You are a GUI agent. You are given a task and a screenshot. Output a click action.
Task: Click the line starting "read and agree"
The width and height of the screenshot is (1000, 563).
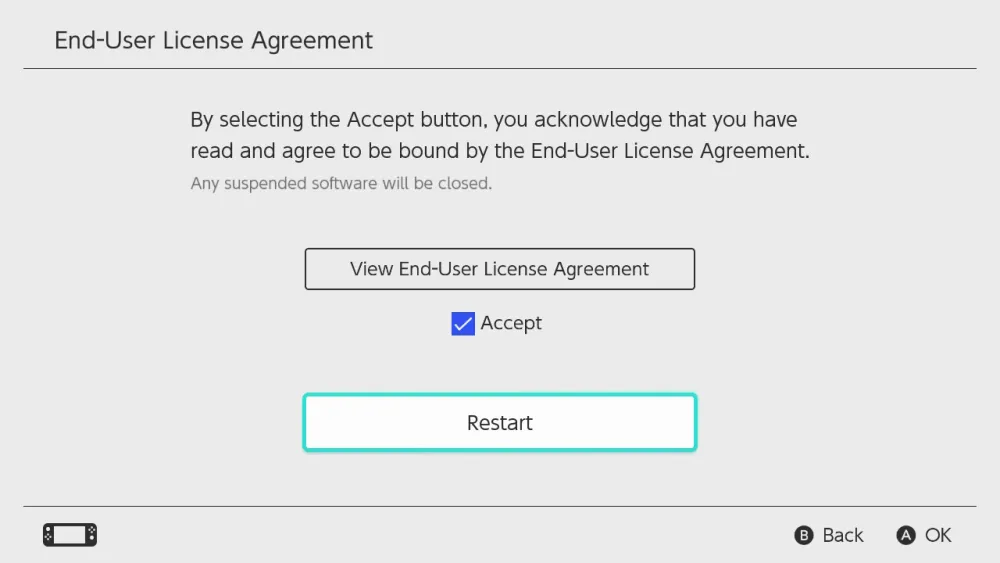click(x=499, y=152)
